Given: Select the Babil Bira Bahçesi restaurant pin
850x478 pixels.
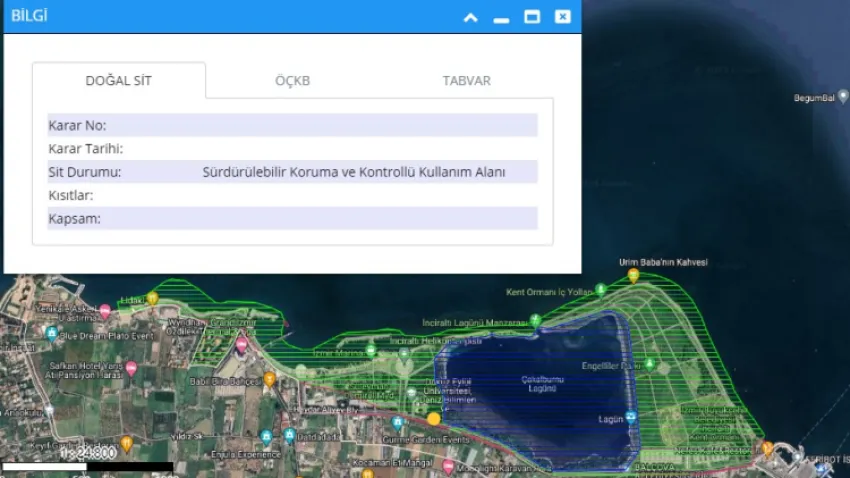Looking at the screenshot, I should (269, 380).
